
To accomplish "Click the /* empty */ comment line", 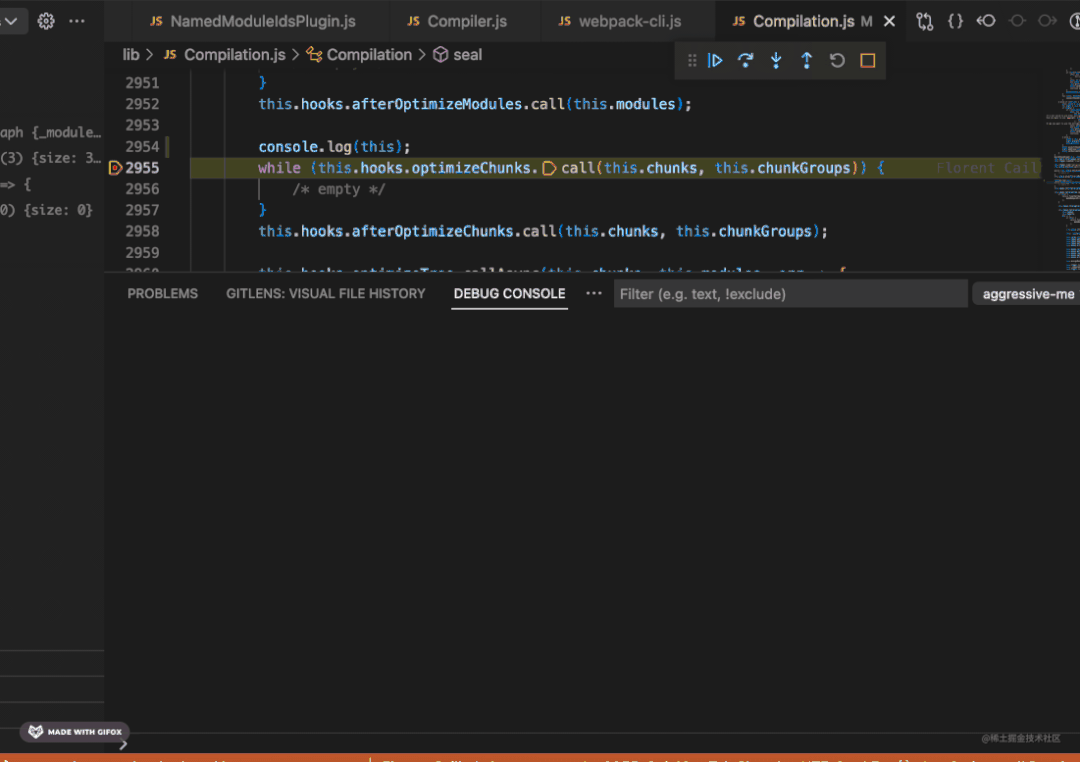I will point(338,189).
